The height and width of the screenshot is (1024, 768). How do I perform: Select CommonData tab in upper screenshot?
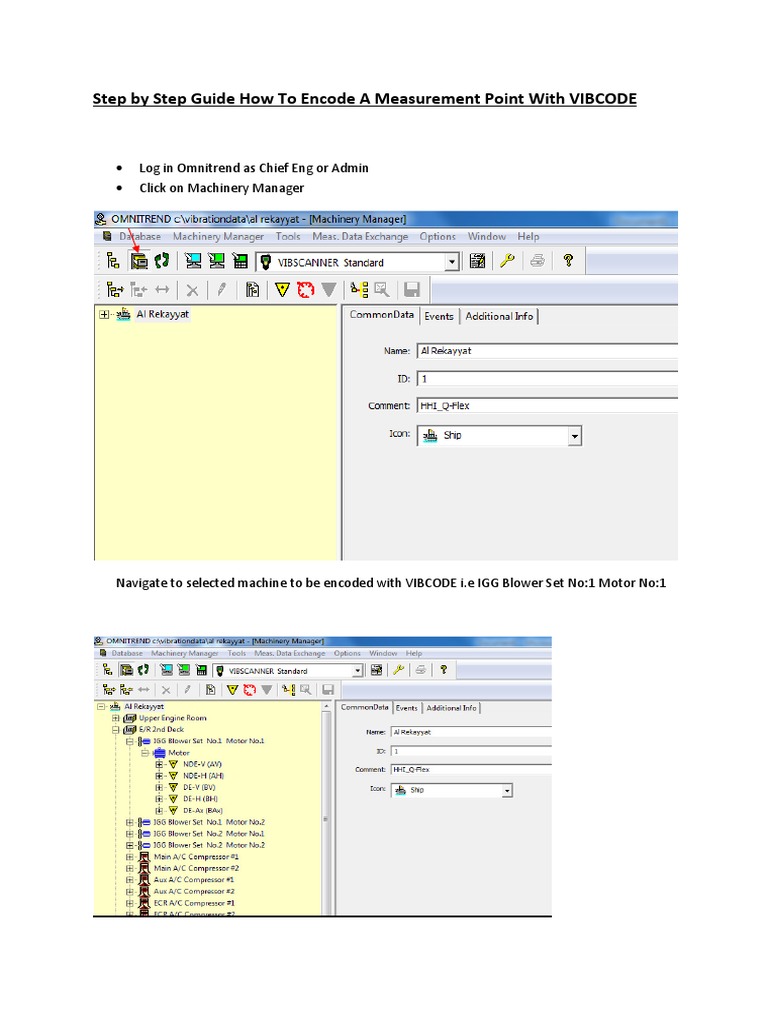click(x=381, y=315)
